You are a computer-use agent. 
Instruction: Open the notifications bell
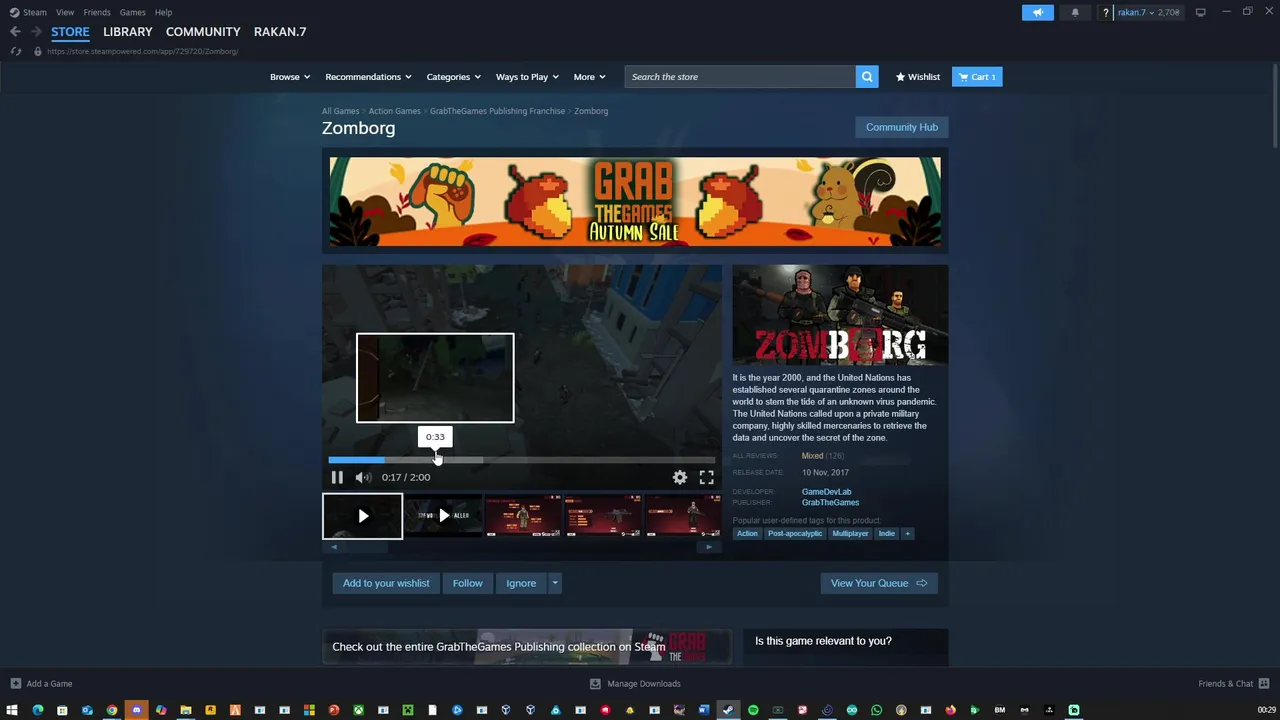tap(1075, 12)
